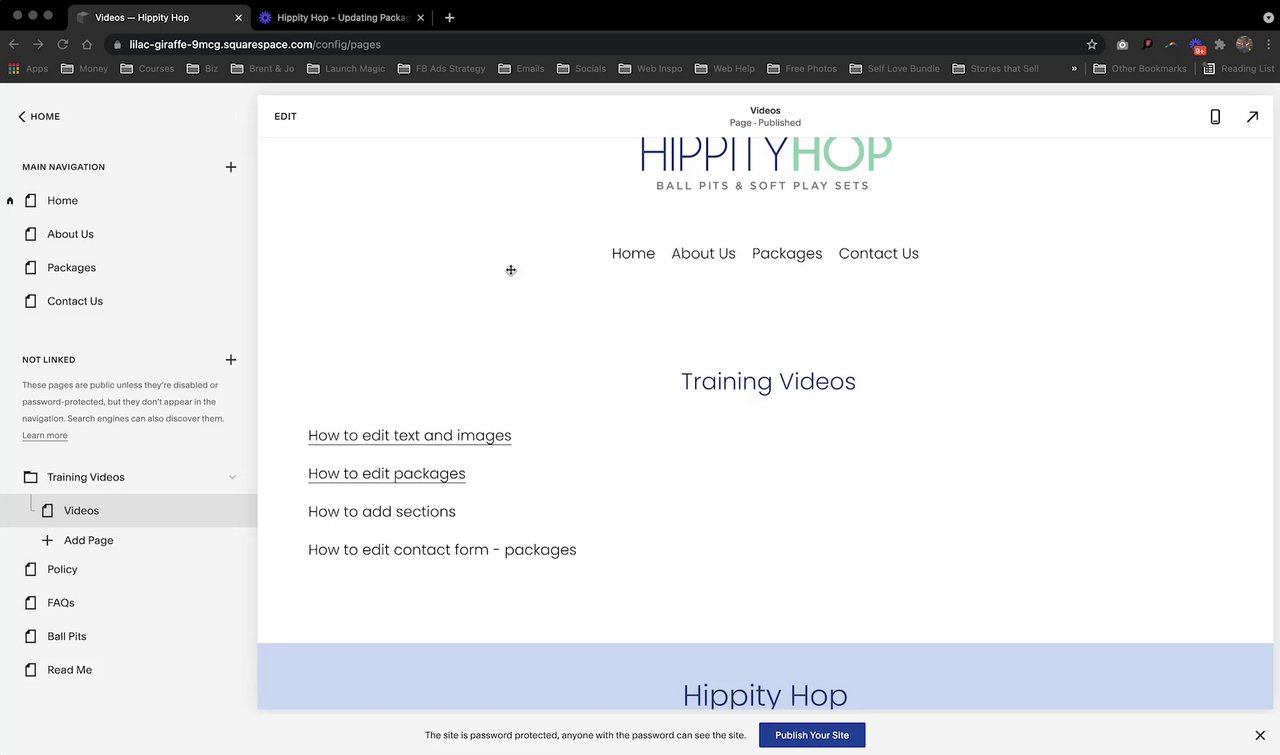
Task: Open the Policy page
Action: click(x=62, y=569)
